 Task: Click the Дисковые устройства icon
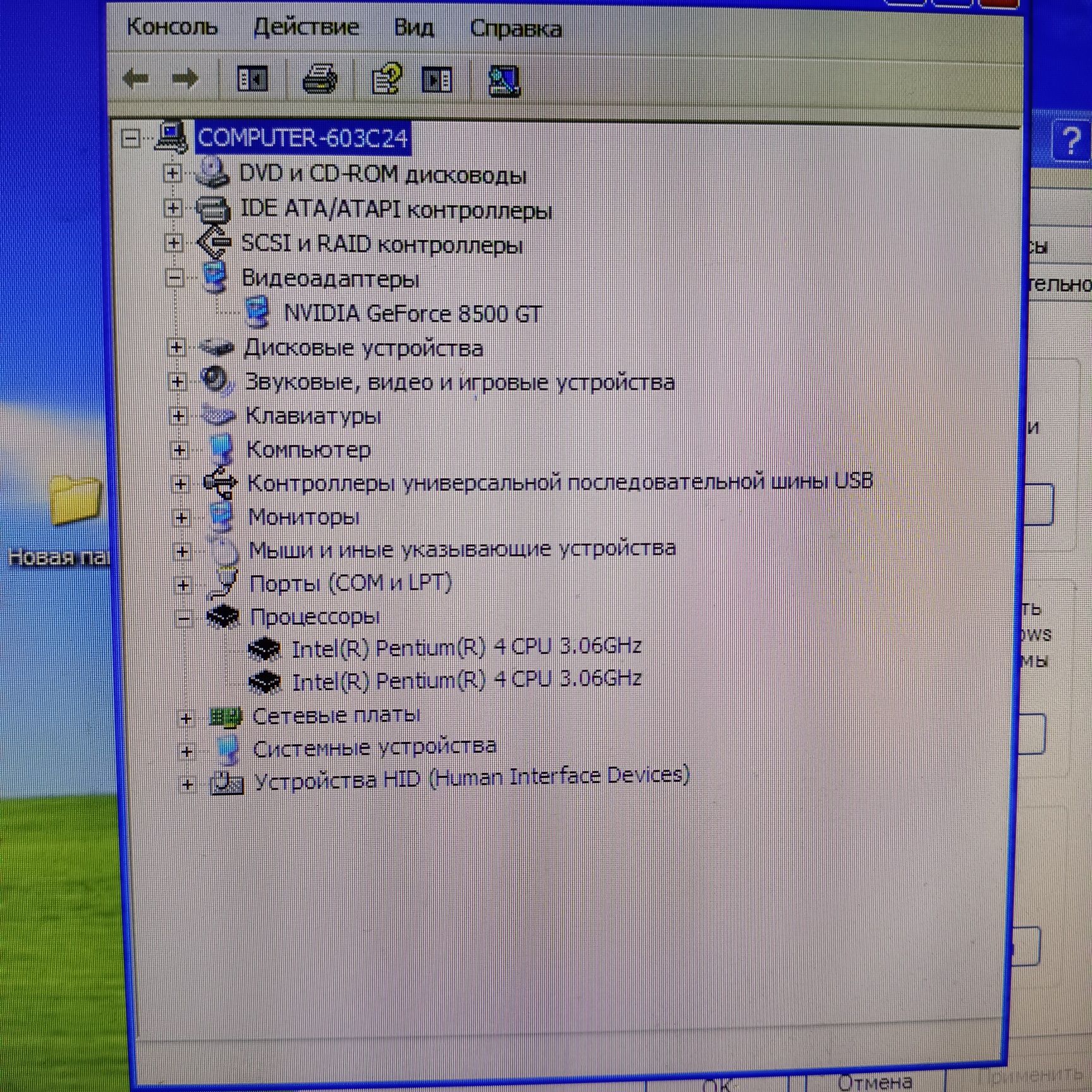pos(217,347)
